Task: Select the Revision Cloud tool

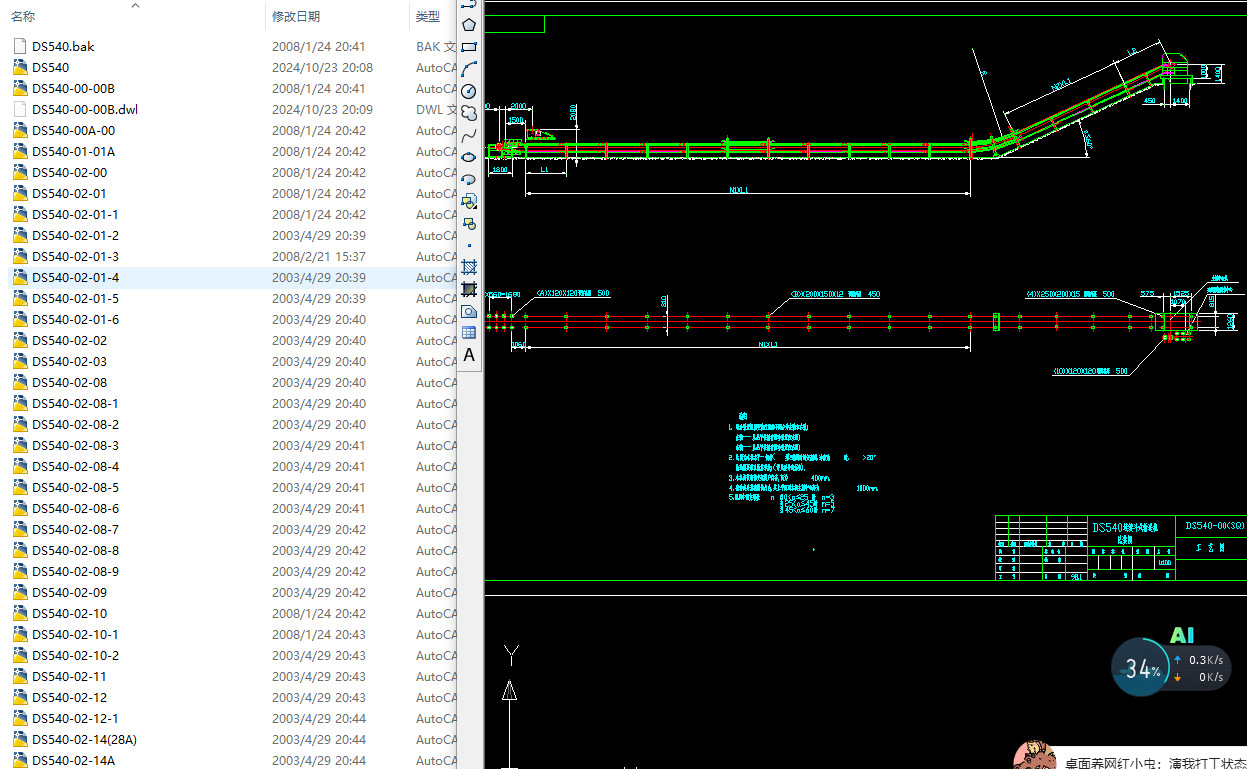Action: pos(468,112)
